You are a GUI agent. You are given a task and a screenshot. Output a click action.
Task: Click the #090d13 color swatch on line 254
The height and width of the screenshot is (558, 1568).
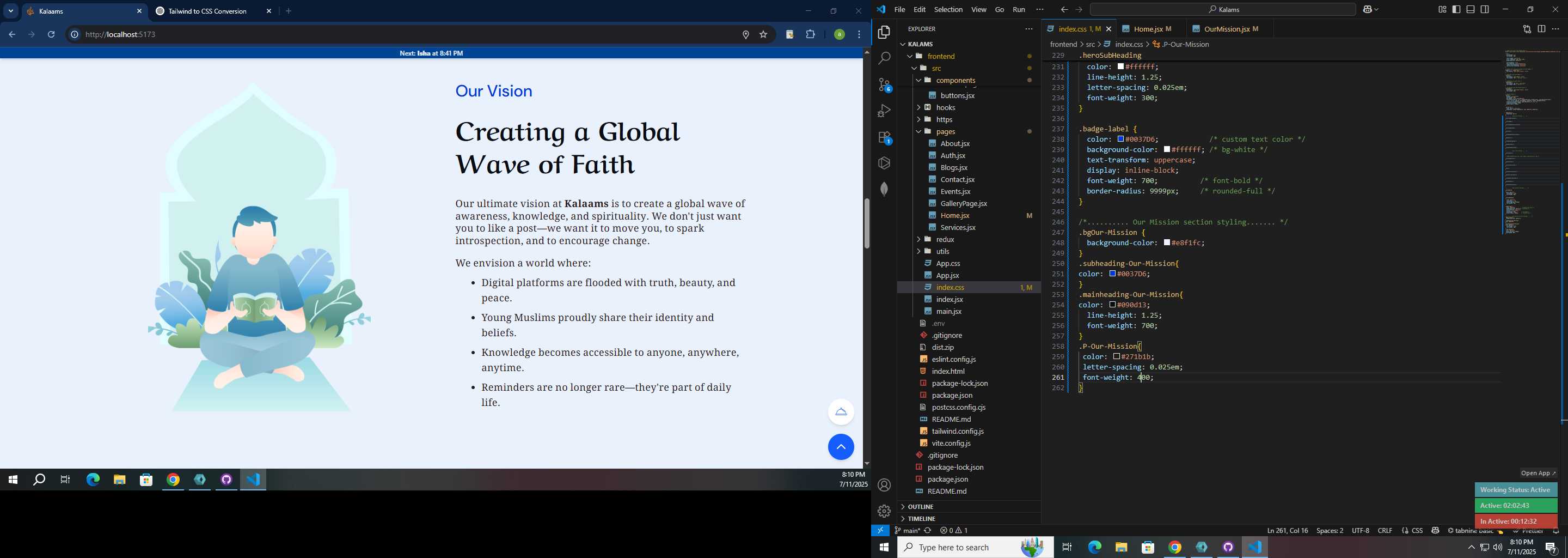click(x=1112, y=305)
